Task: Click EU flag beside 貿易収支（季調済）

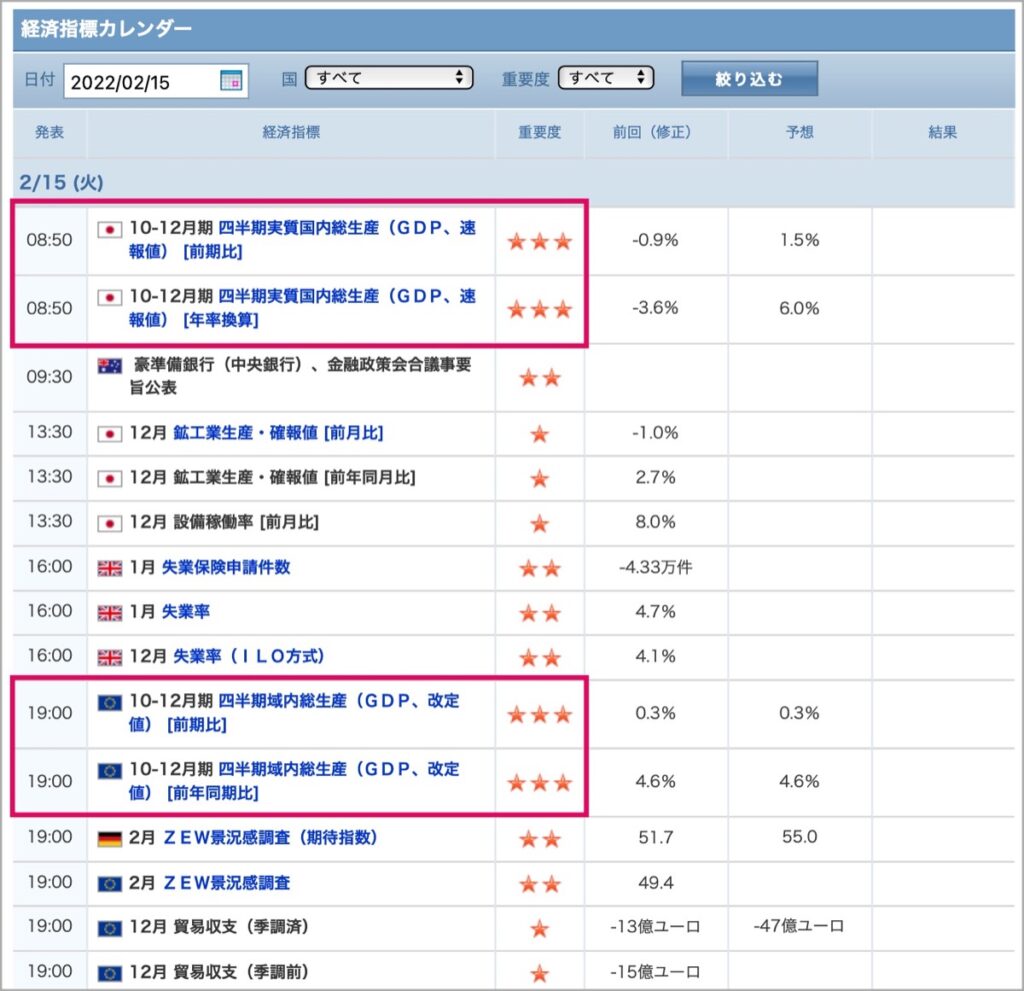Action: point(110,928)
